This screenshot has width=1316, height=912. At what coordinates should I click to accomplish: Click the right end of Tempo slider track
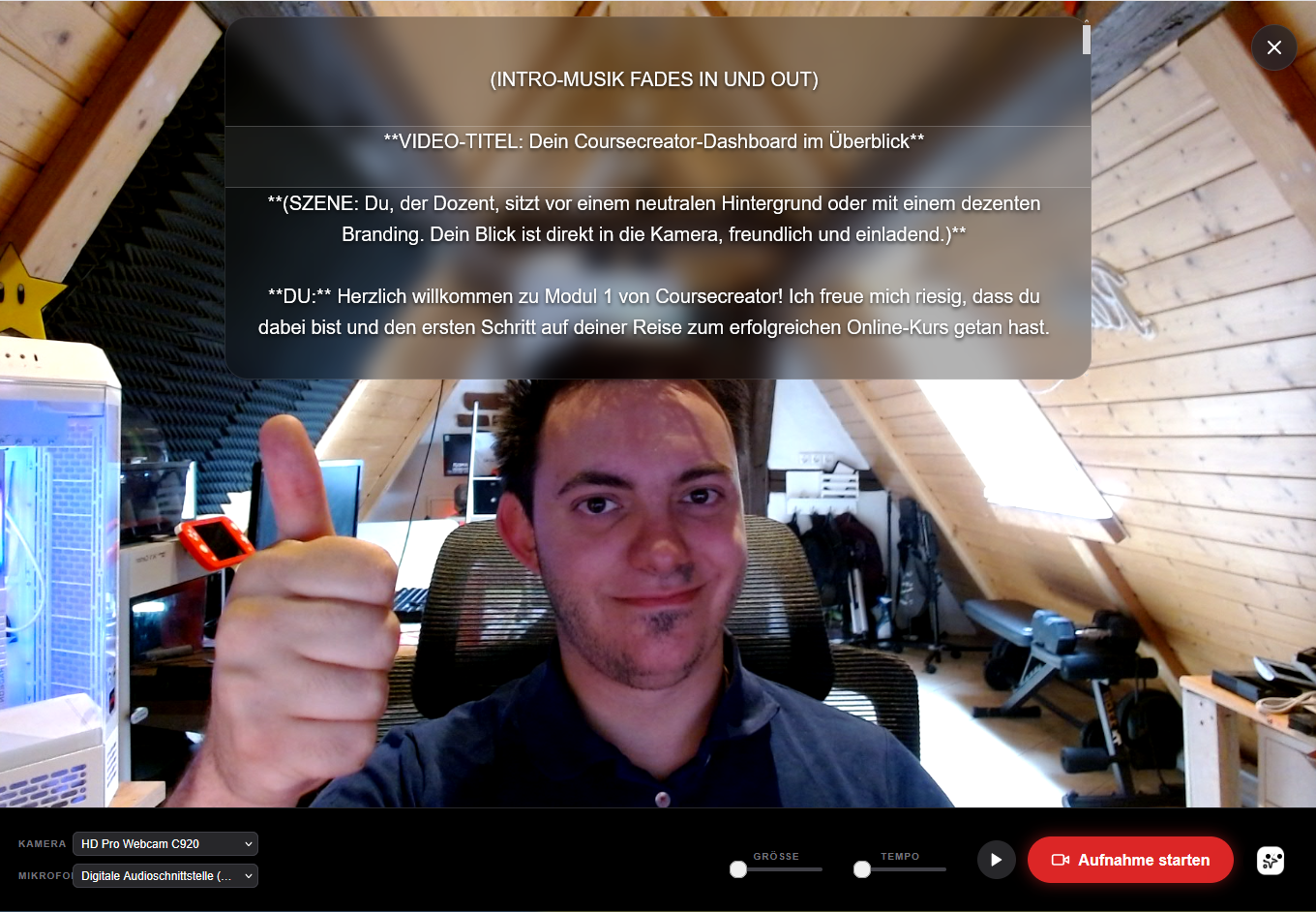943,869
